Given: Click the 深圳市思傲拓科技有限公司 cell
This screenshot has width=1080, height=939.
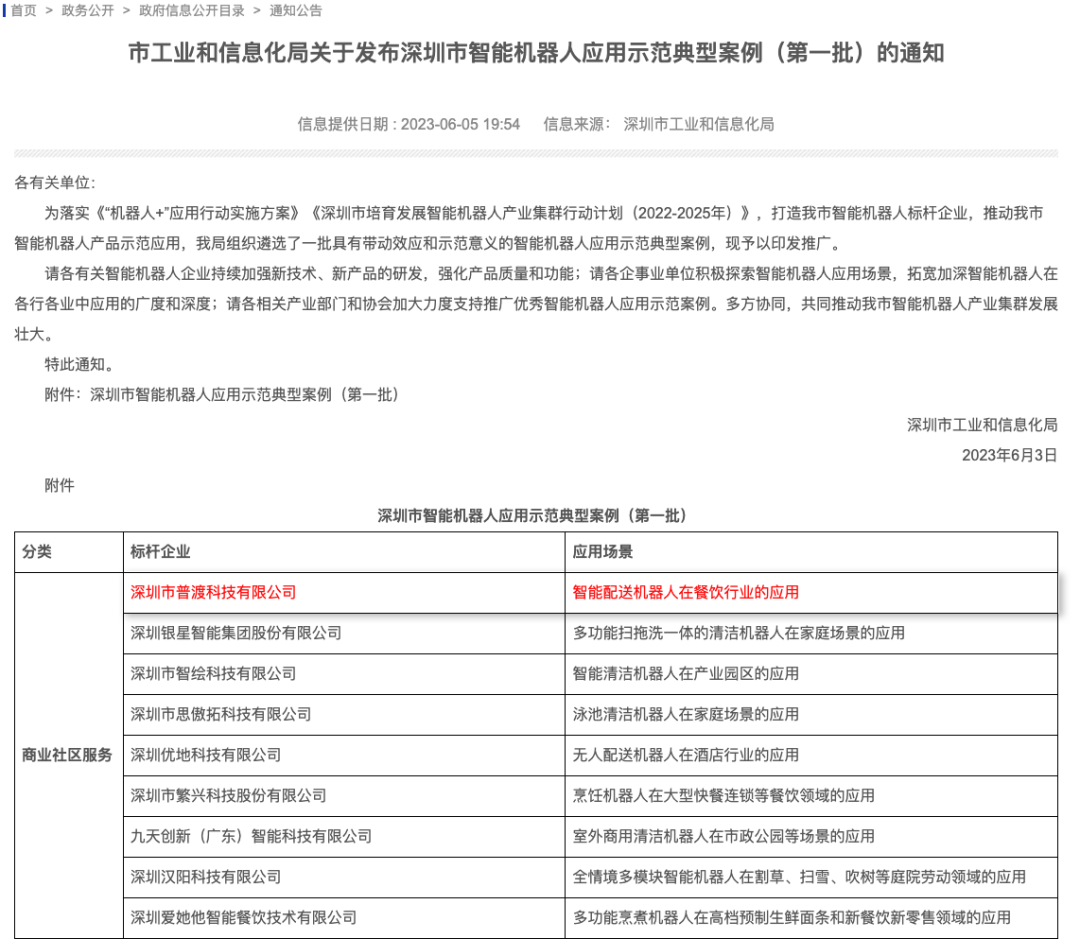Looking at the screenshot, I should point(221,714).
